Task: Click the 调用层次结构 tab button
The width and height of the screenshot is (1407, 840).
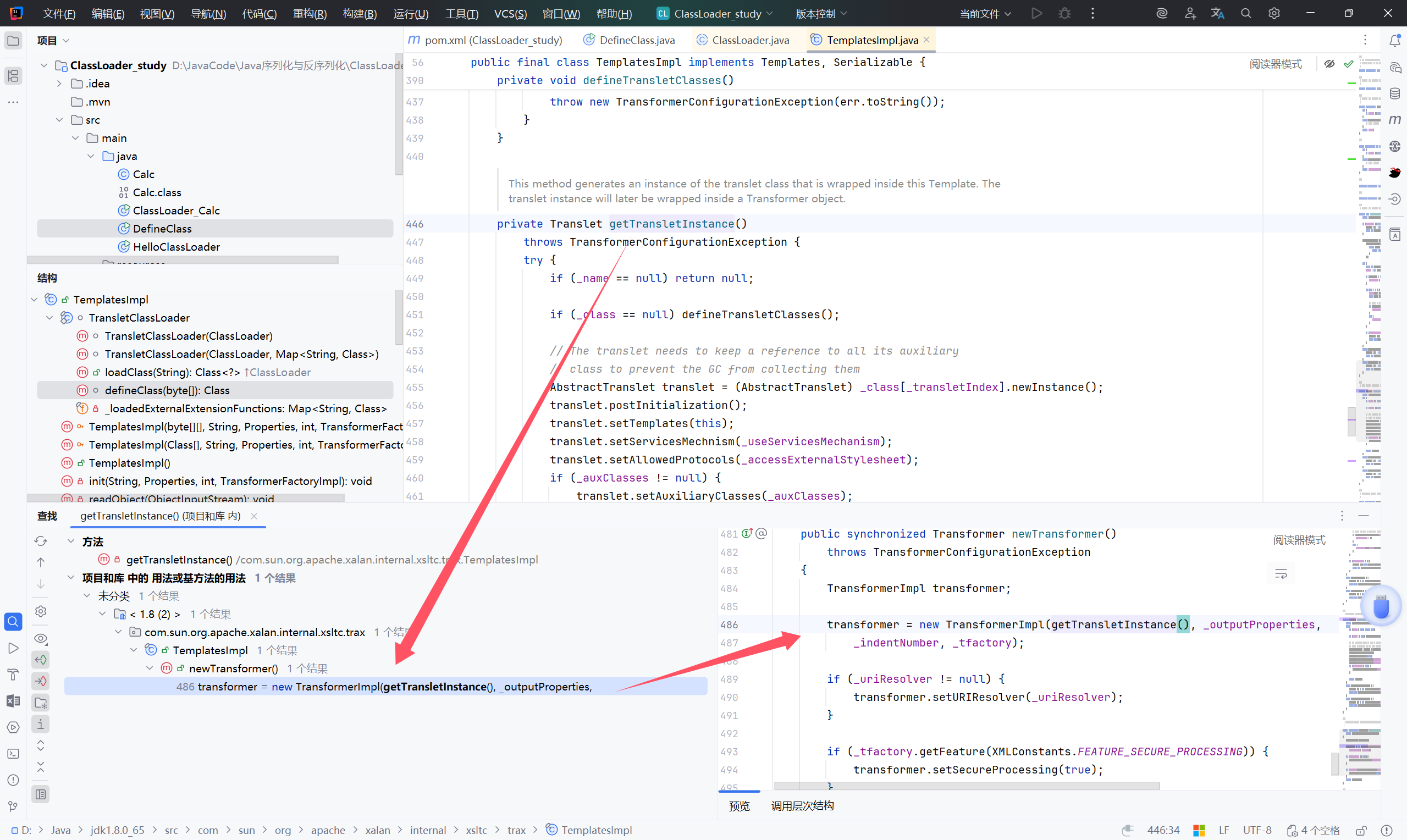Action: coord(802,805)
